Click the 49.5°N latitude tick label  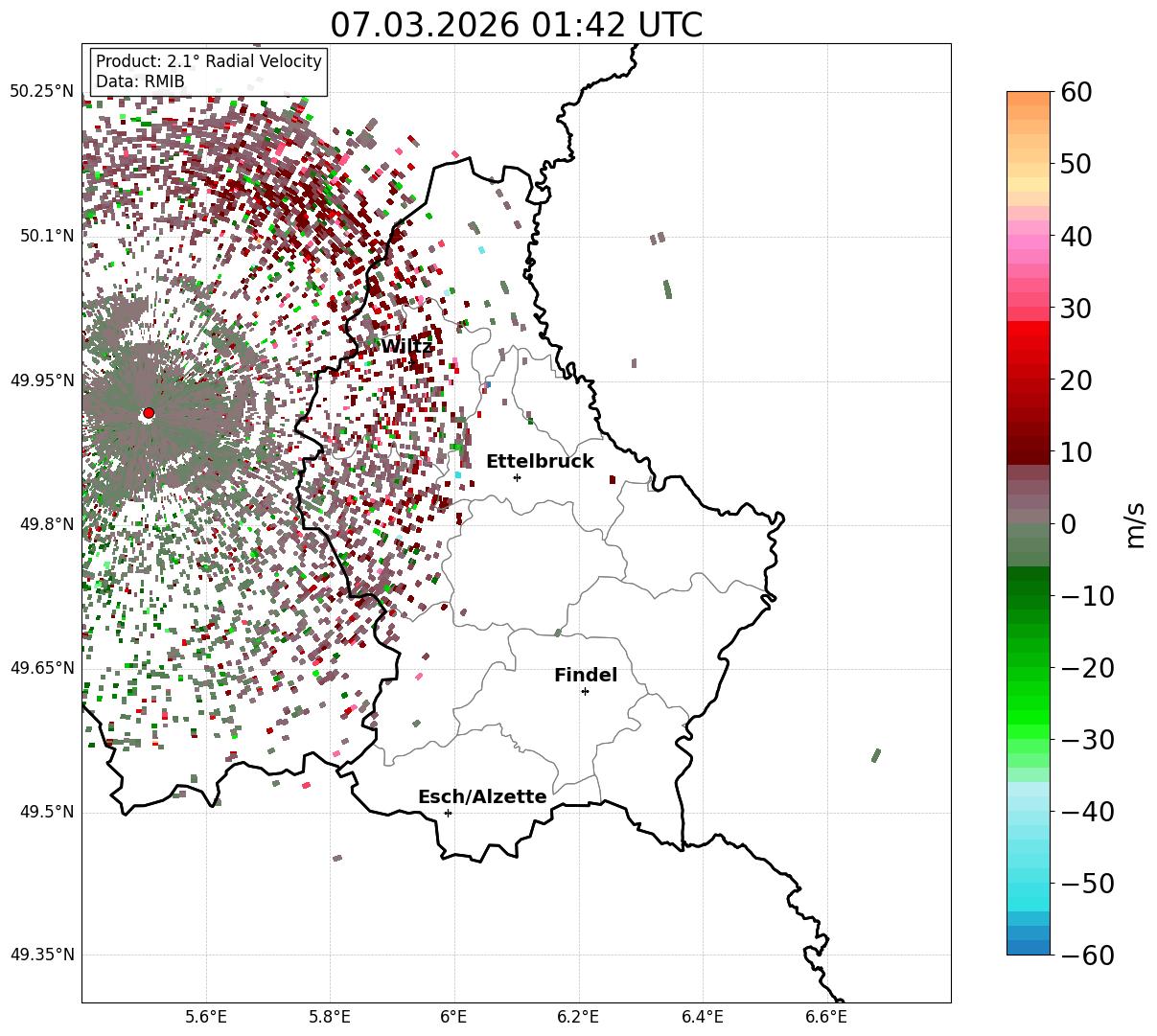coord(45,812)
